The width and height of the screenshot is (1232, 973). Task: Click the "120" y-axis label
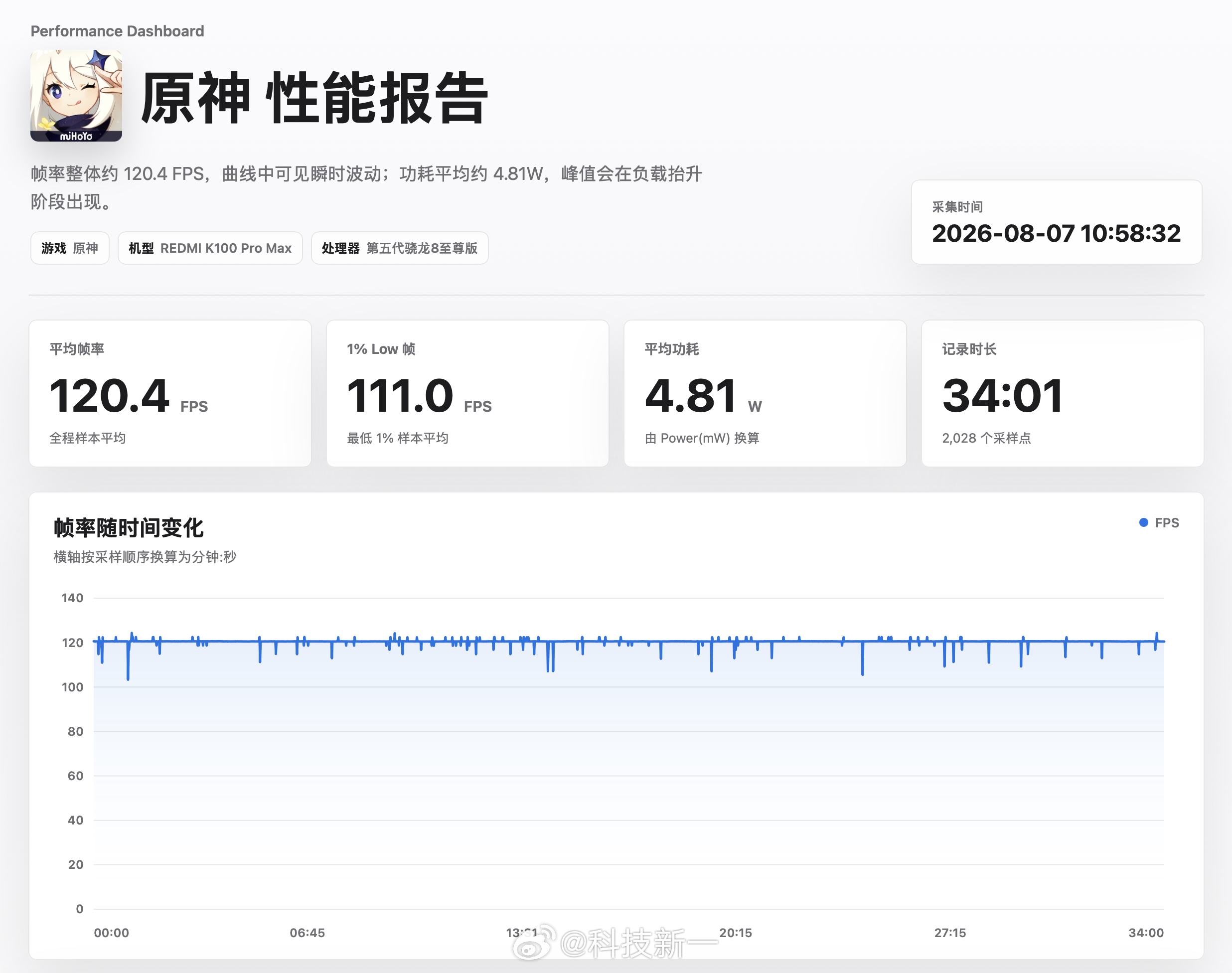pyautogui.click(x=72, y=643)
